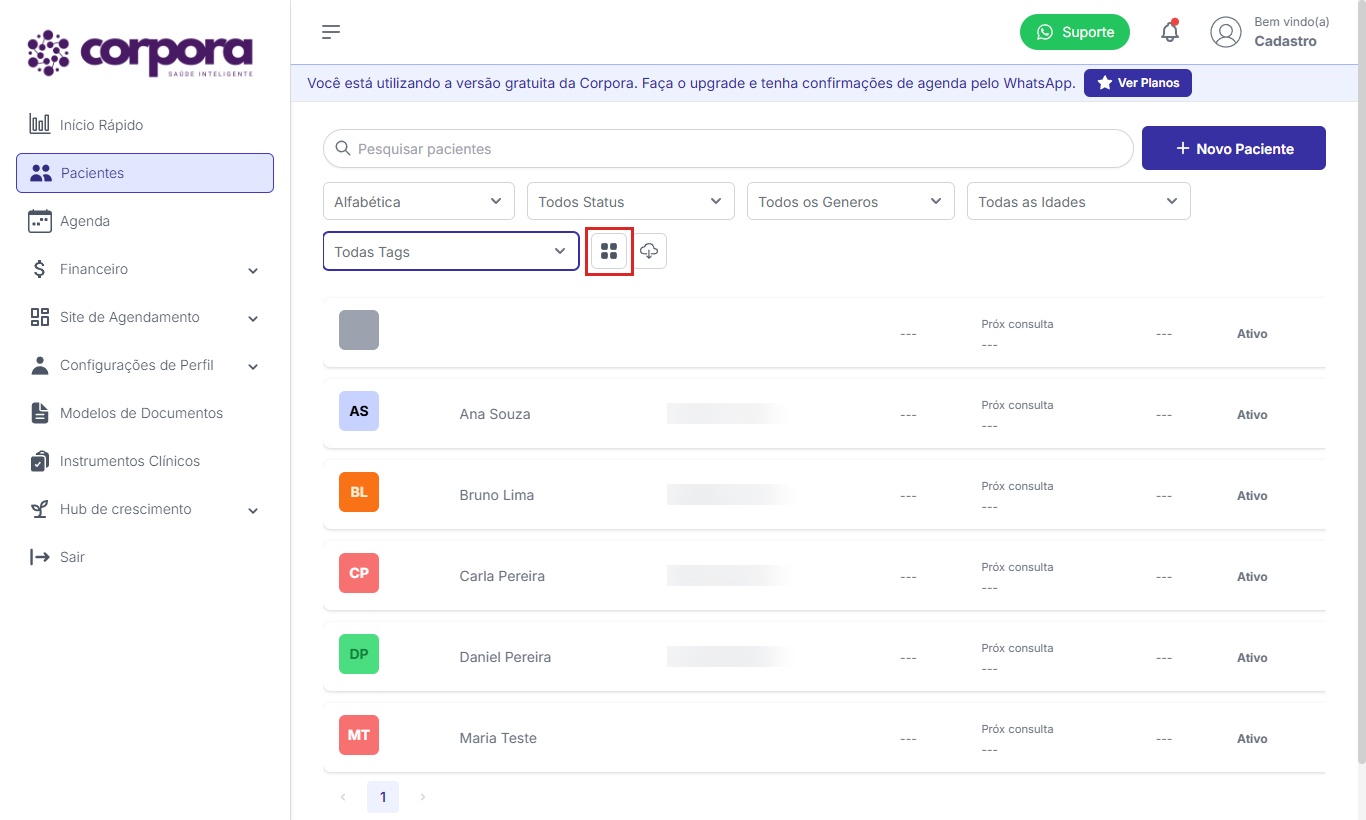This screenshot has height=820, width=1366.
Task: Click the Configurações de Perfil person icon
Action: click(40, 365)
